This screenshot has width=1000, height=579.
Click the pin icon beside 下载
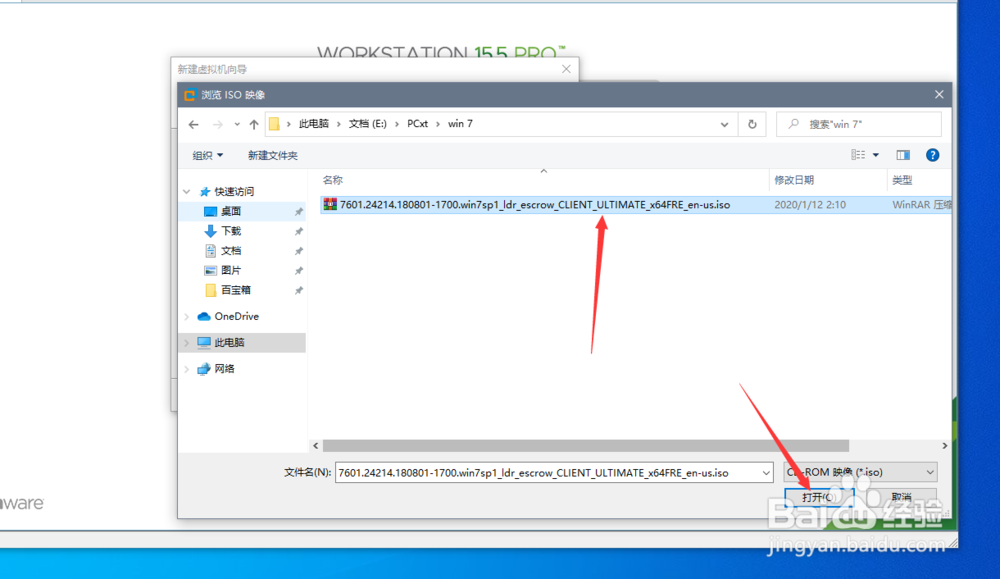click(298, 231)
